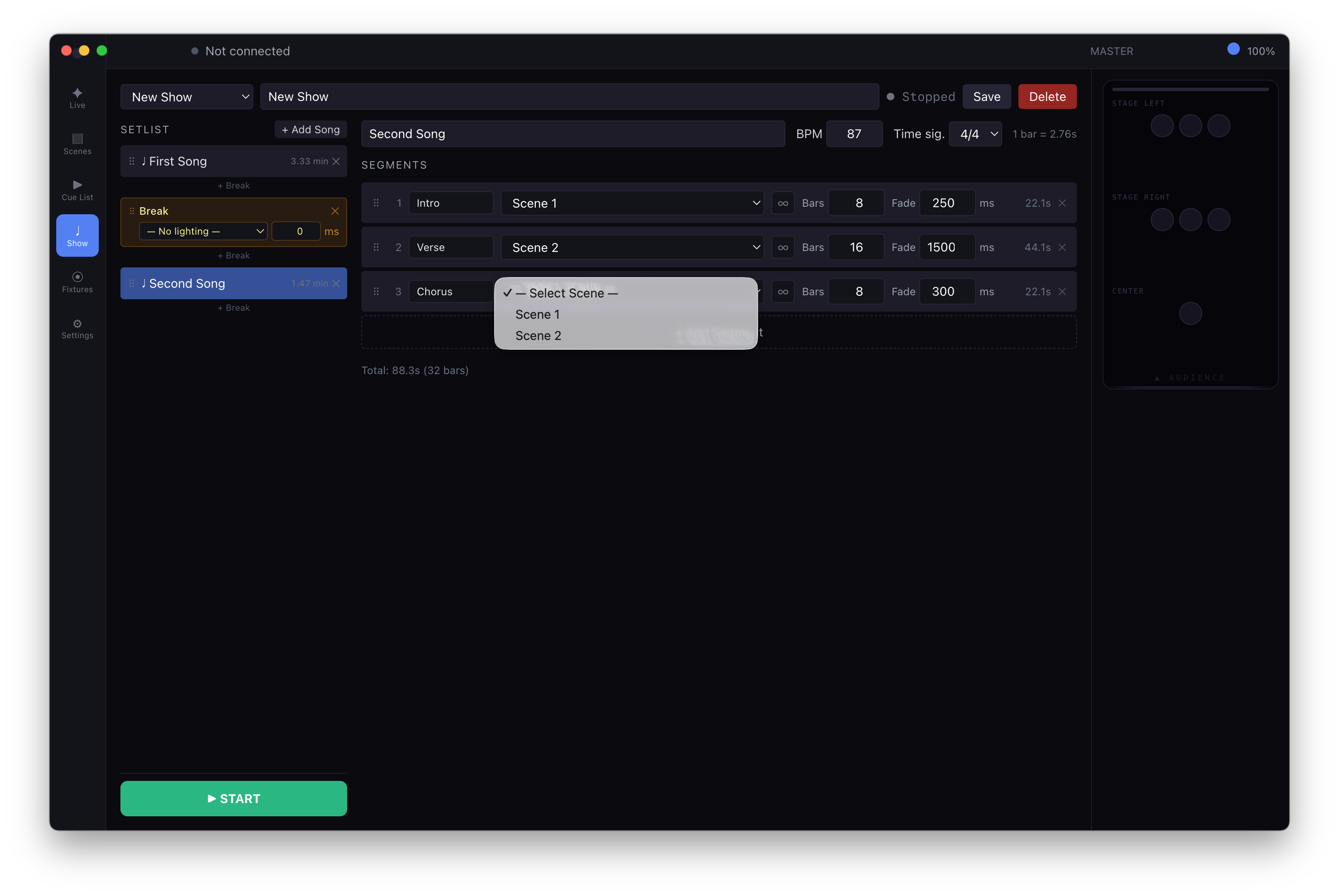Open the New Show selection dropdown
This screenshot has width=1339, height=896.
coord(186,97)
